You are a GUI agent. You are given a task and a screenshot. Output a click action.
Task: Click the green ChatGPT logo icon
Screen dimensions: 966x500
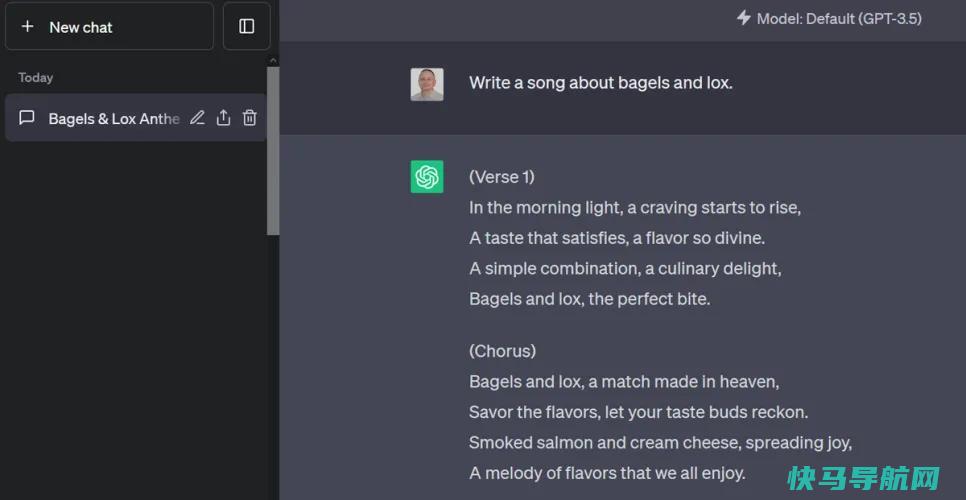pyautogui.click(x=427, y=177)
